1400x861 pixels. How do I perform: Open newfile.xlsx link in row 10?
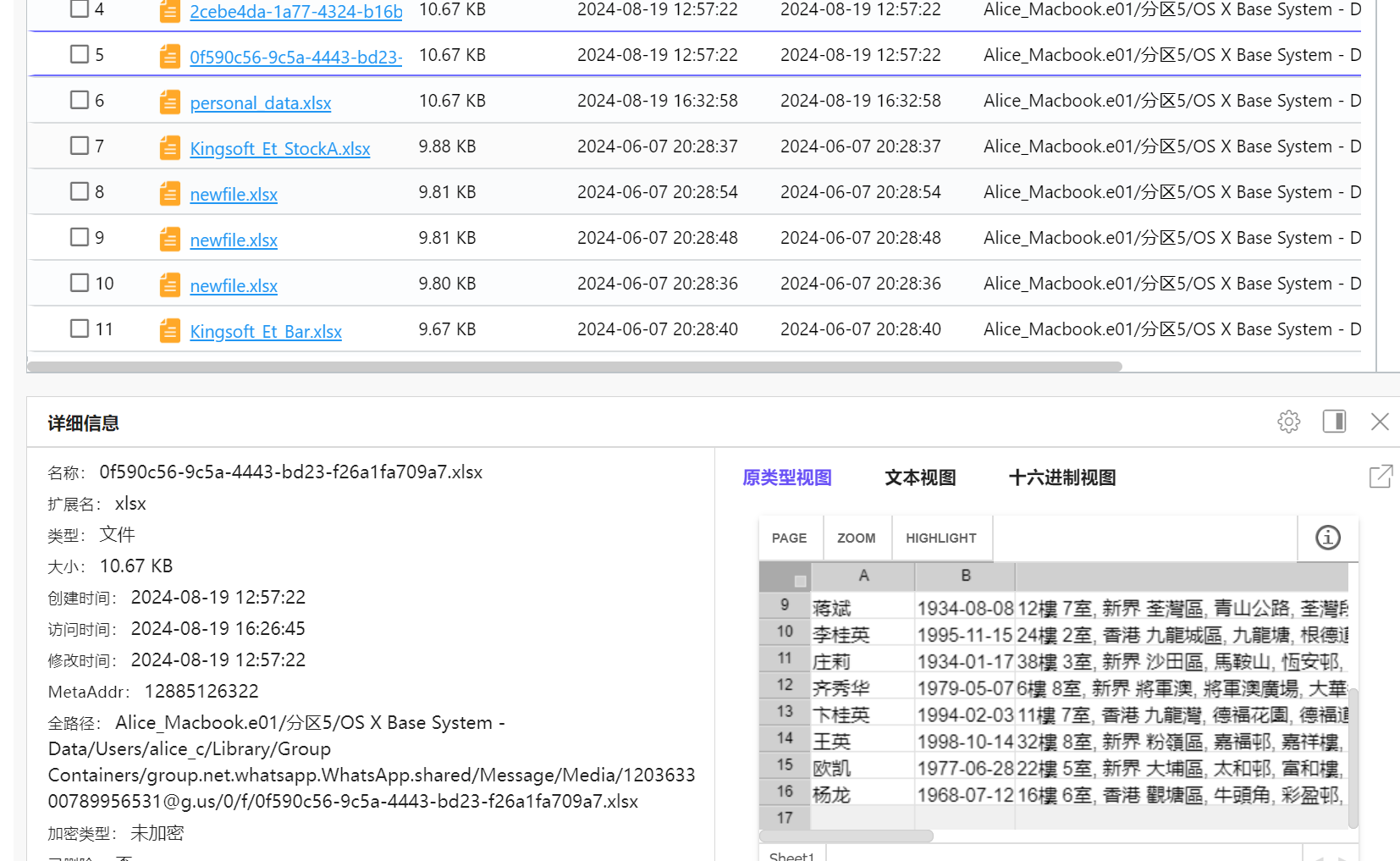234,286
